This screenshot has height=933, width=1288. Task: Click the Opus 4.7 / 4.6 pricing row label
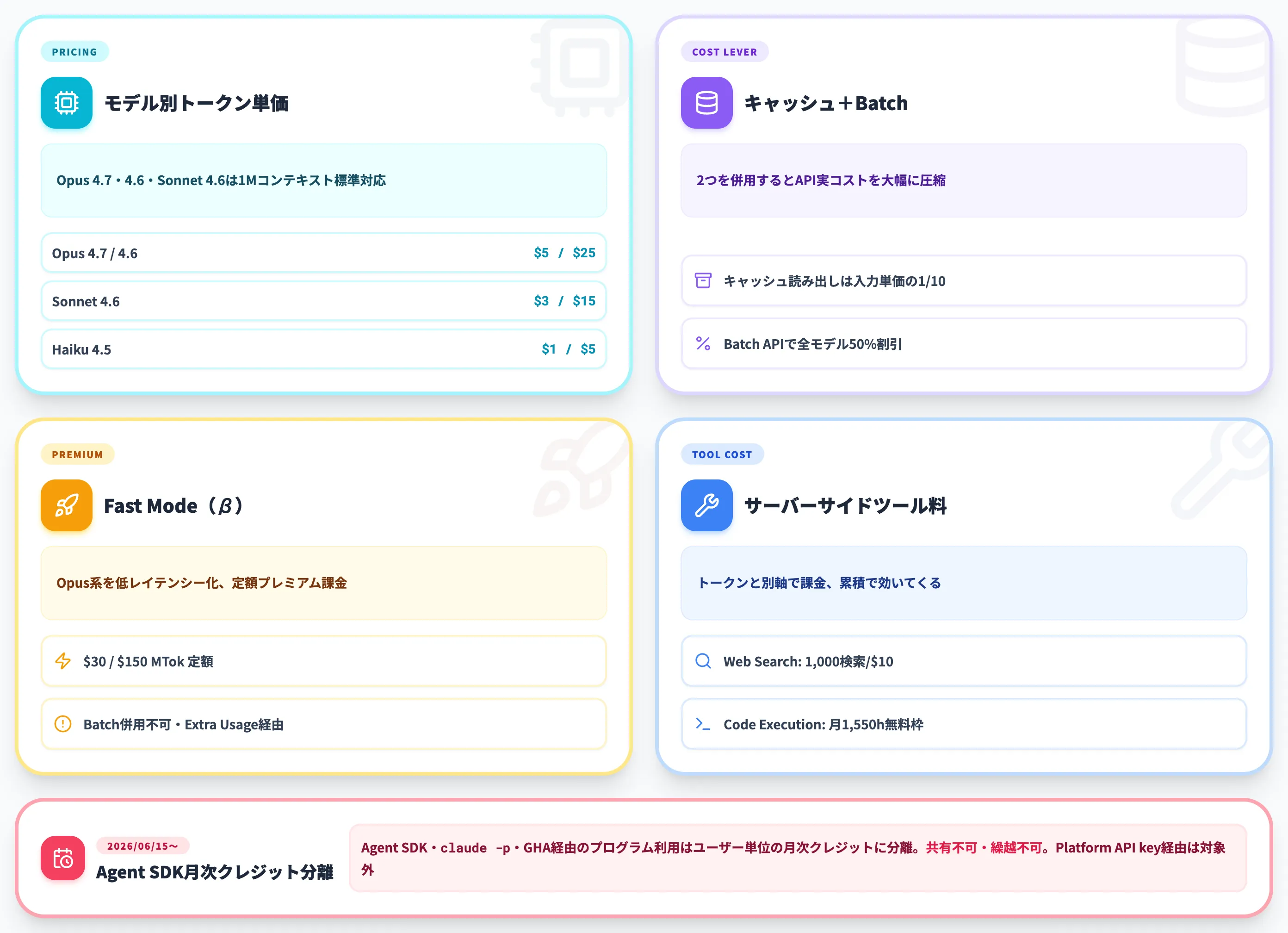(95, 254)
